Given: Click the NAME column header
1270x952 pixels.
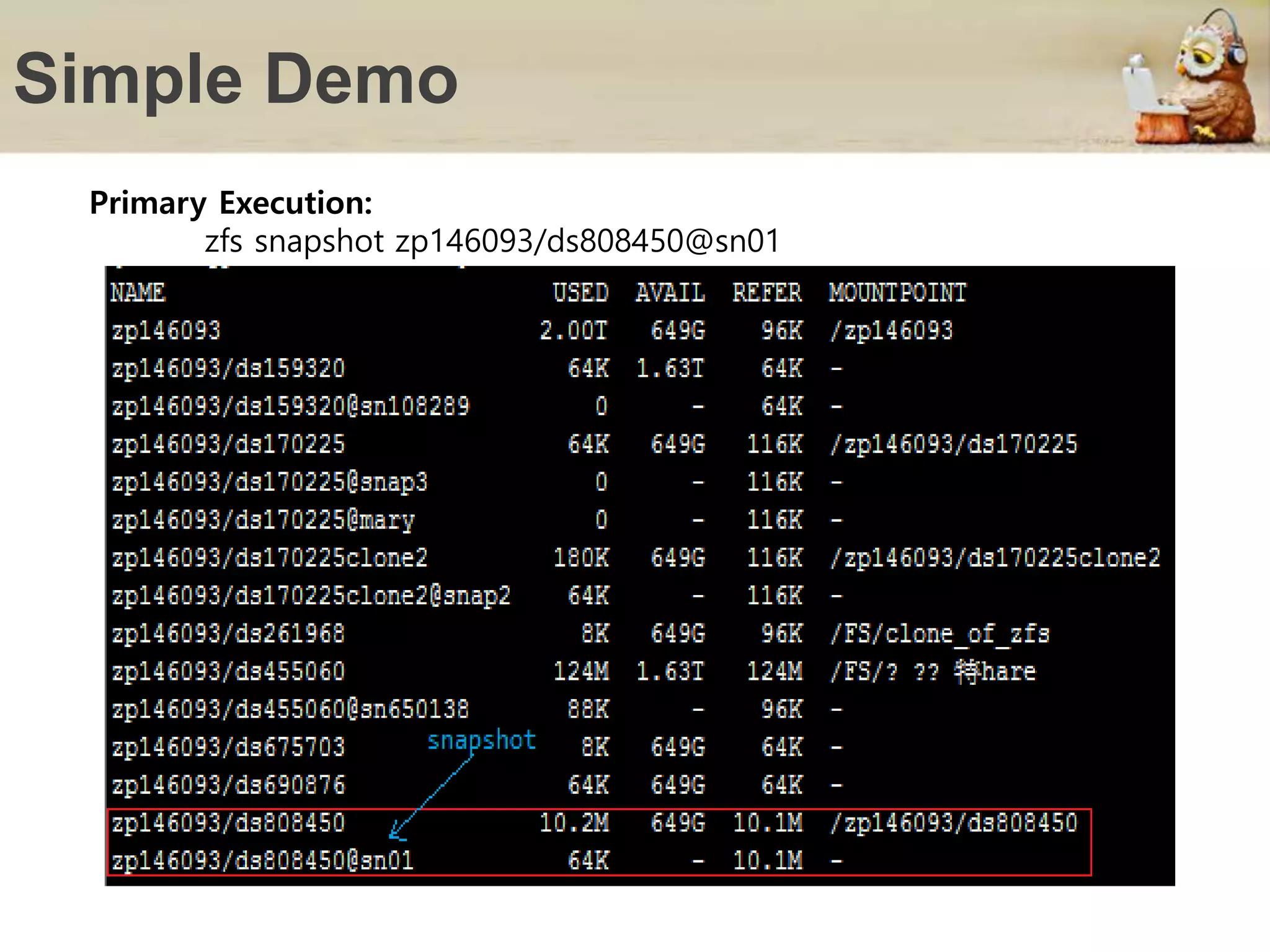Looking at the screenshot, I should point(138,293).
